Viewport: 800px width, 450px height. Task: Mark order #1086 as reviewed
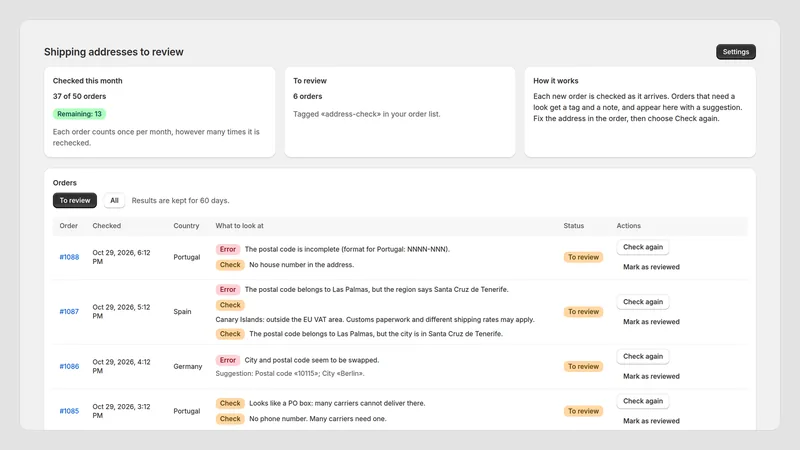651,376
